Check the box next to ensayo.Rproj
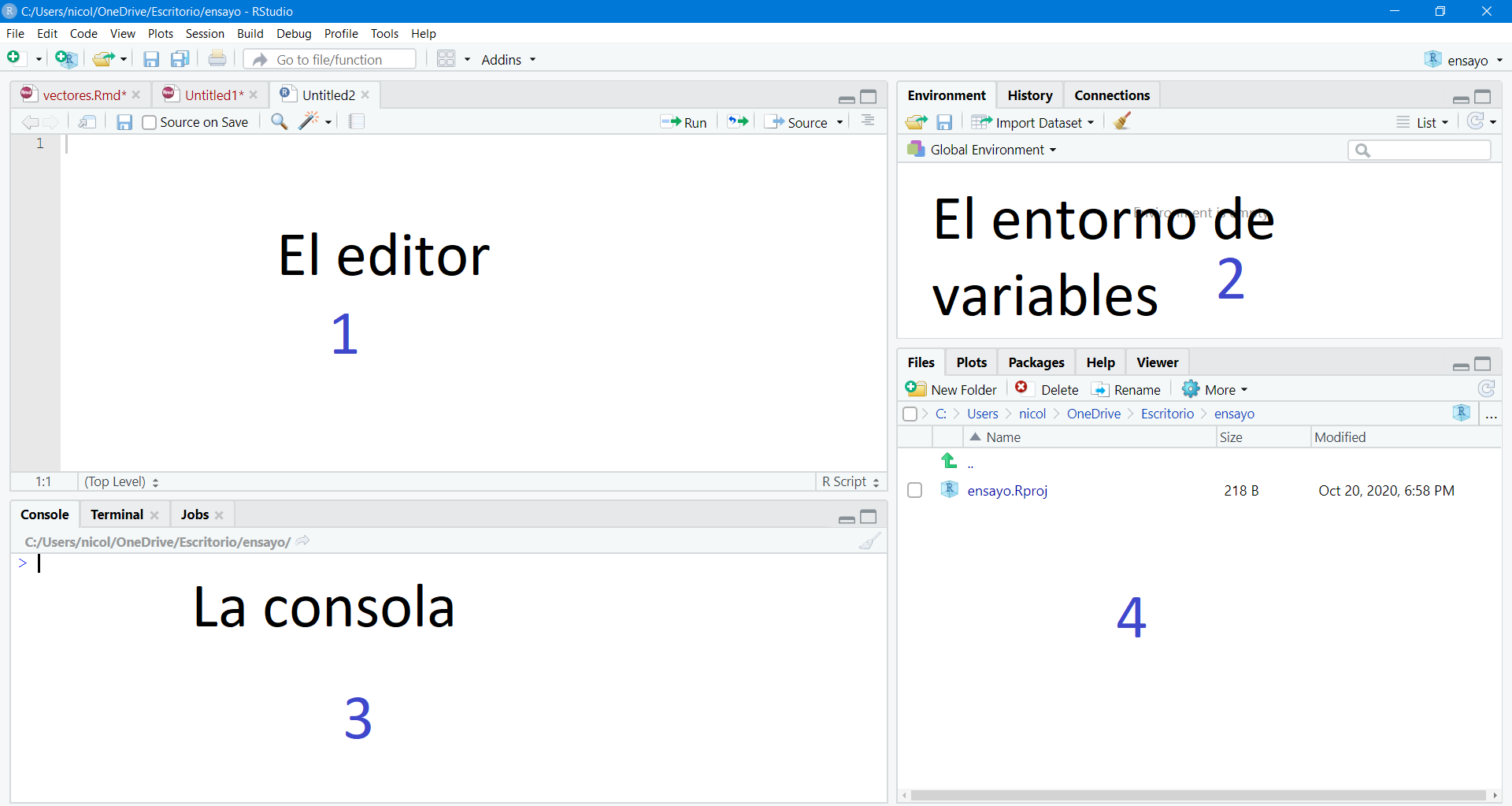 pyautogui.click(x=914, y=490)
